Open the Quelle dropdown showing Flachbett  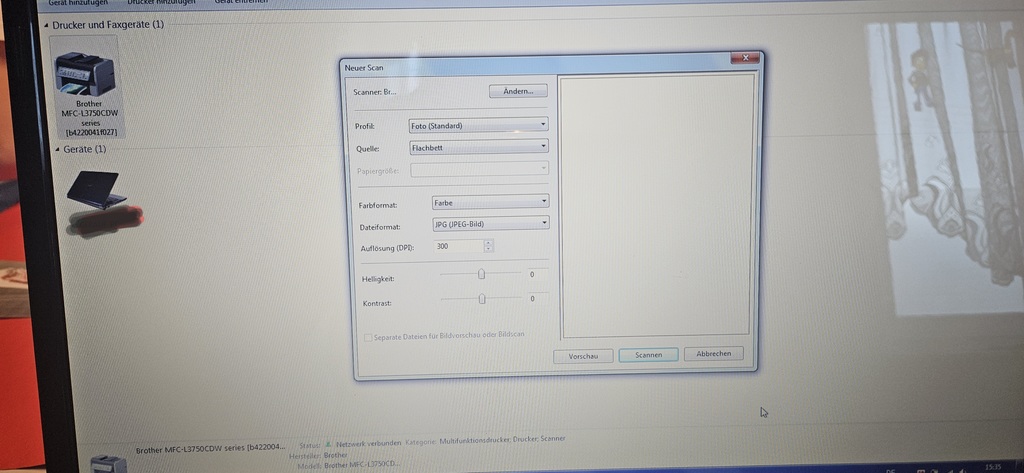pyautogui.click(x=478, y=147)
